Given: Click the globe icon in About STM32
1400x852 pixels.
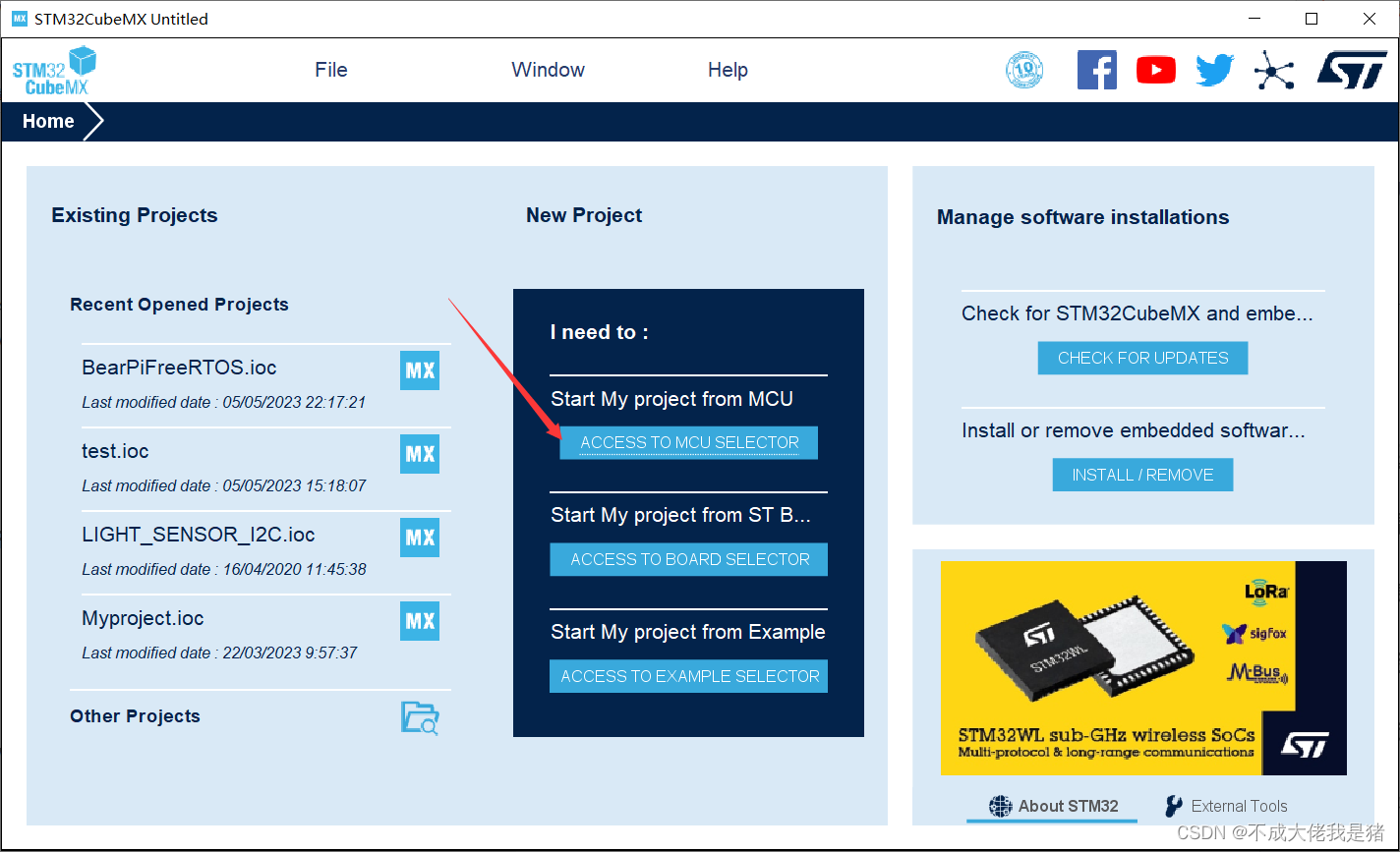Looking at the screenshot, I should [1000, 806].
